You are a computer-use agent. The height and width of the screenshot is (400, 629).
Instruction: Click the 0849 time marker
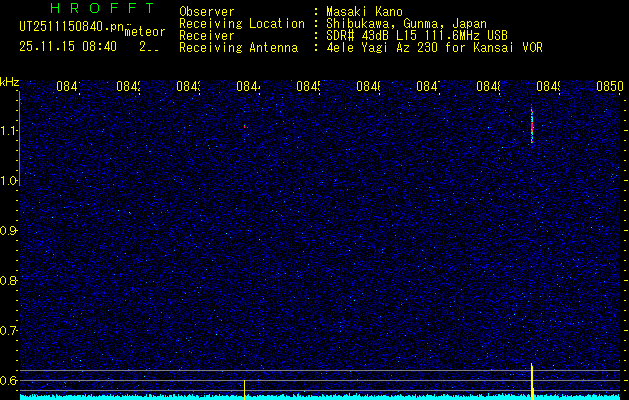[x=548, y=86]
